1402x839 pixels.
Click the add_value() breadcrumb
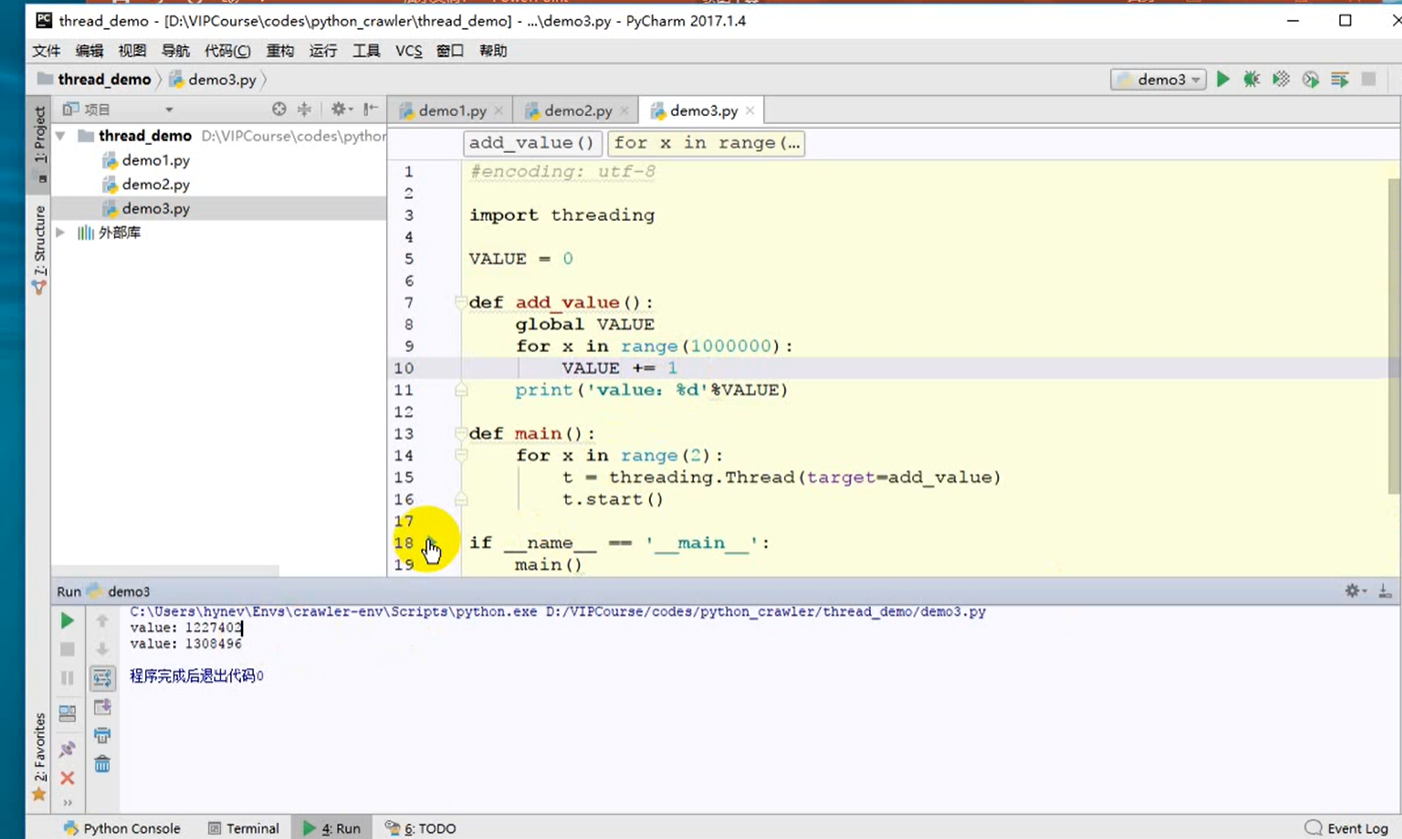[x=532, y=143]
